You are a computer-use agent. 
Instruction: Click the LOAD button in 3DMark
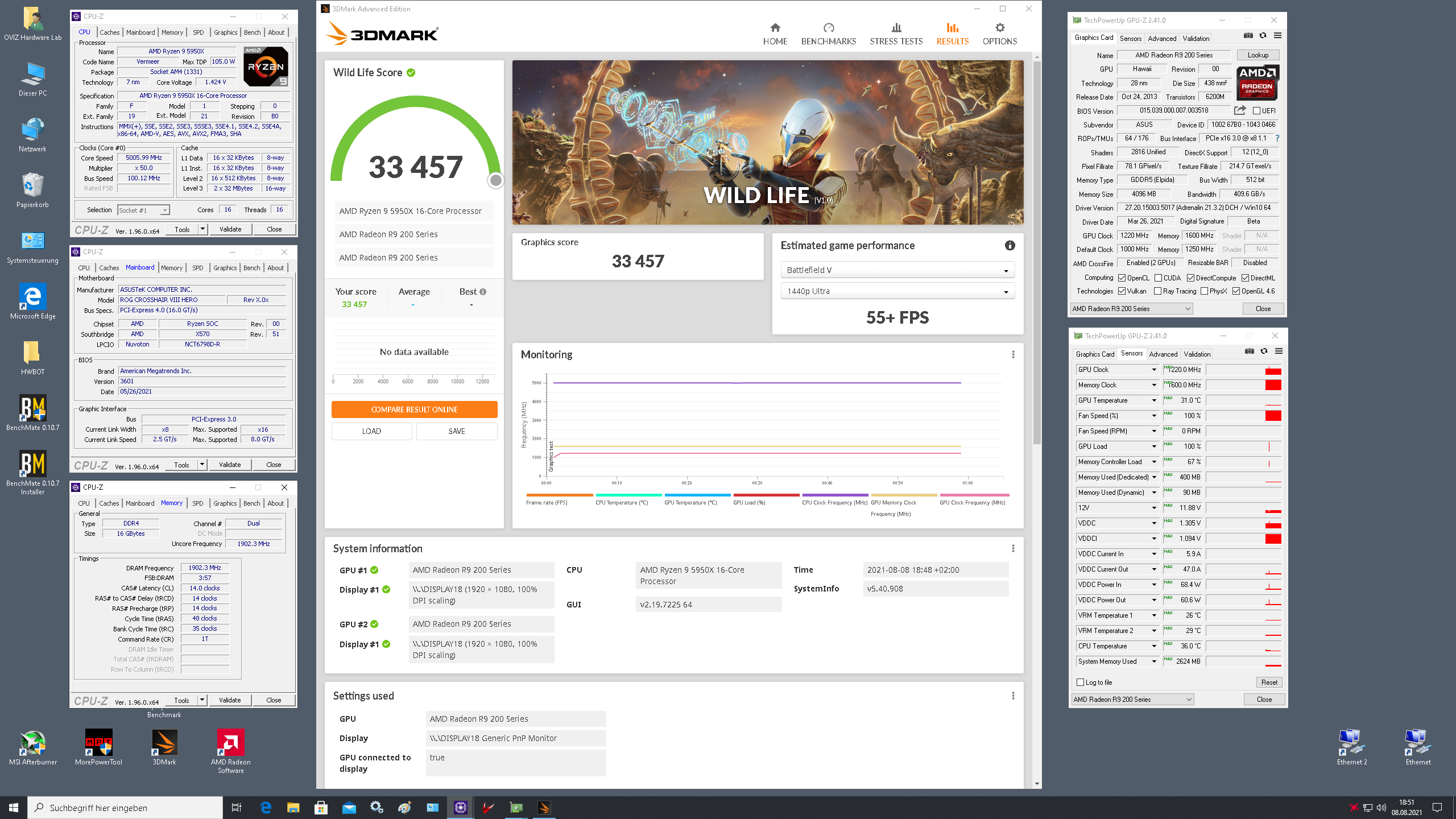371,431
